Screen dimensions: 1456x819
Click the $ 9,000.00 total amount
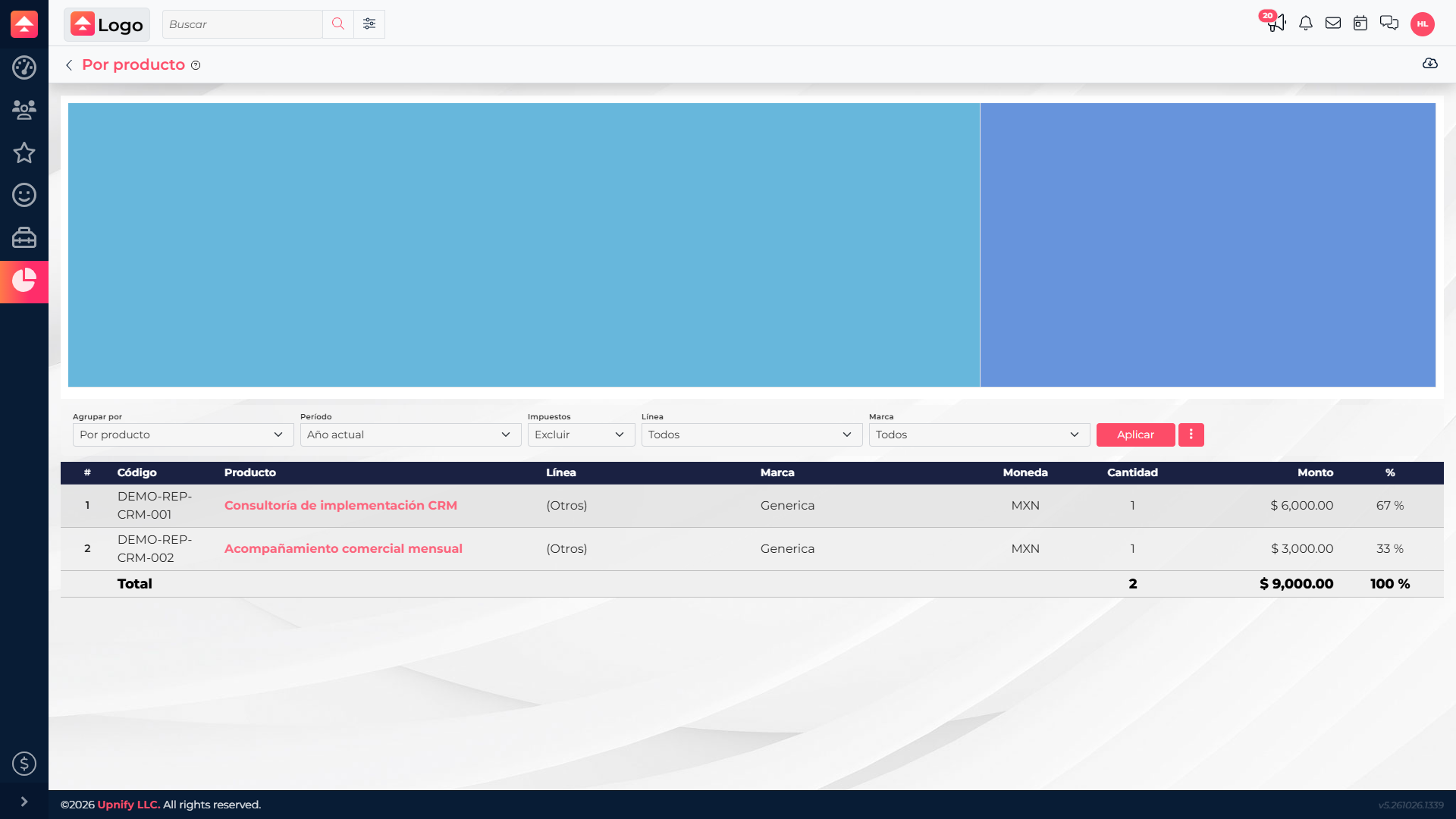point(1296,584)
